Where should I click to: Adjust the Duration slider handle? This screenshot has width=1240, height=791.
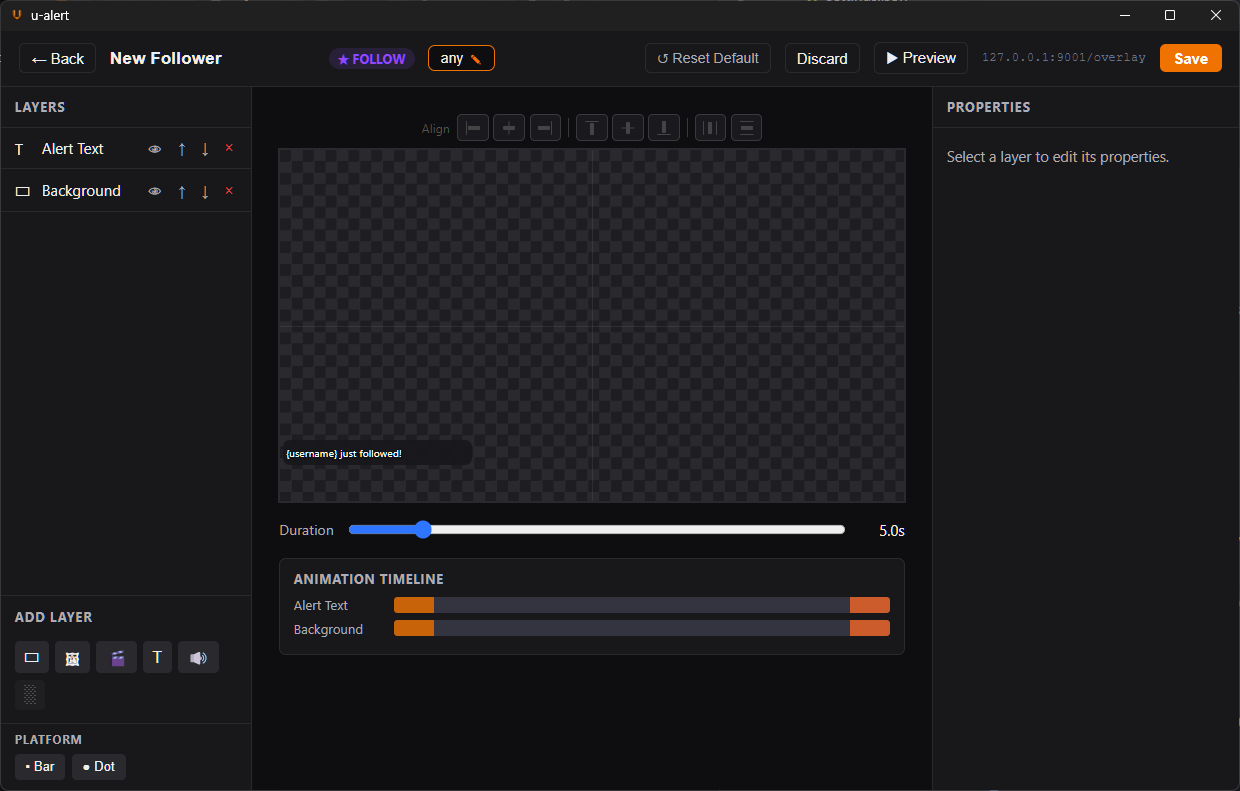[423, 530]
